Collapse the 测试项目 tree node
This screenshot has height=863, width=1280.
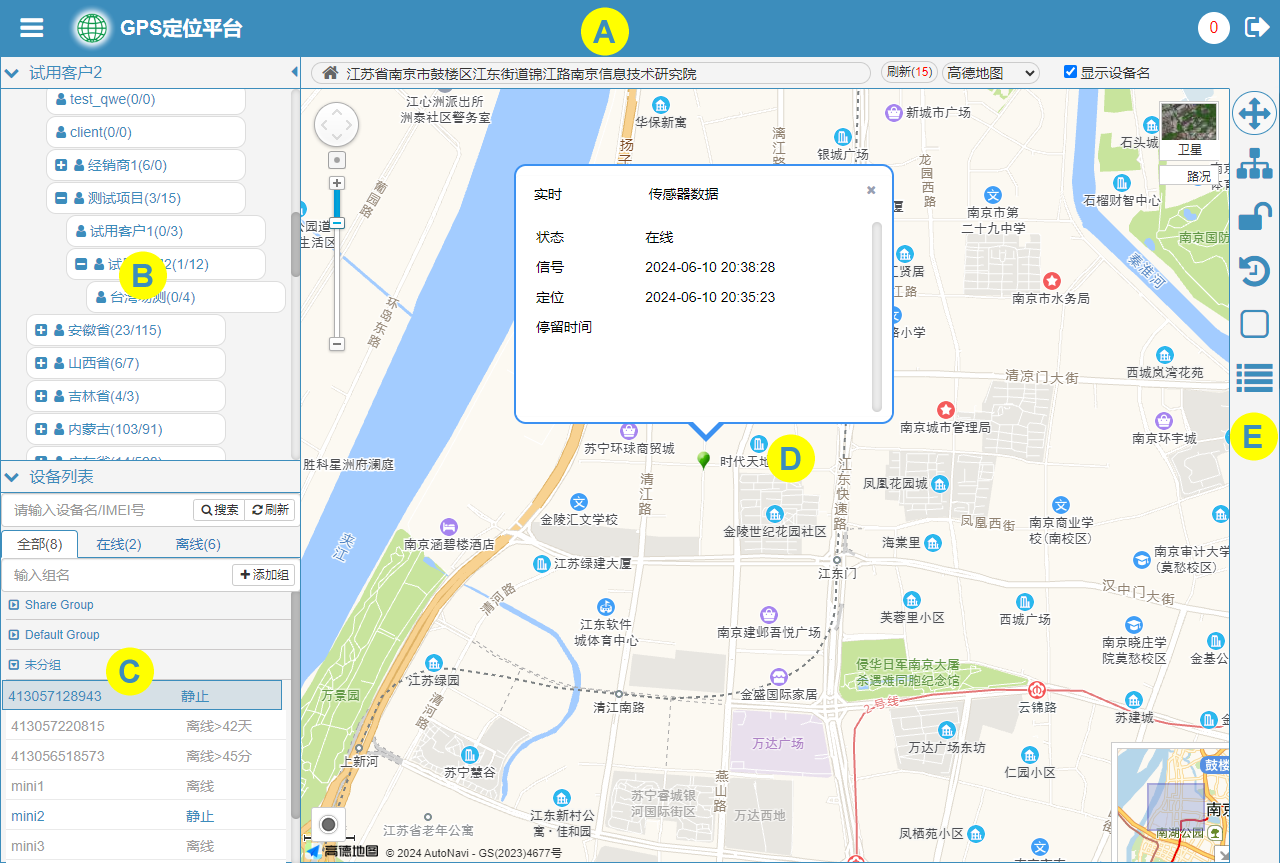point(61,198)
